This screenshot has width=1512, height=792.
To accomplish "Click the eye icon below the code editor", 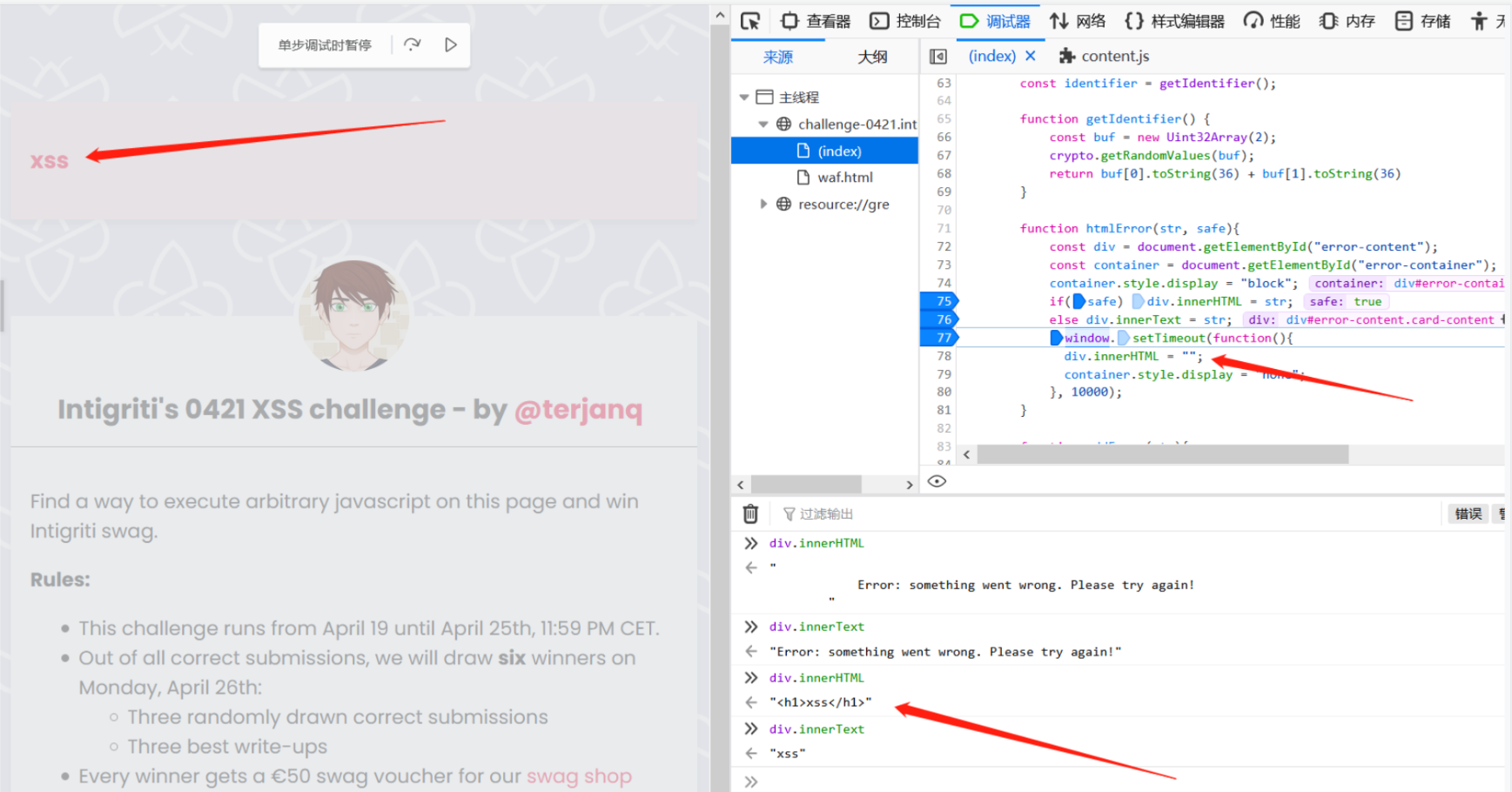I will pyautogui.click(x=937, y=481).
